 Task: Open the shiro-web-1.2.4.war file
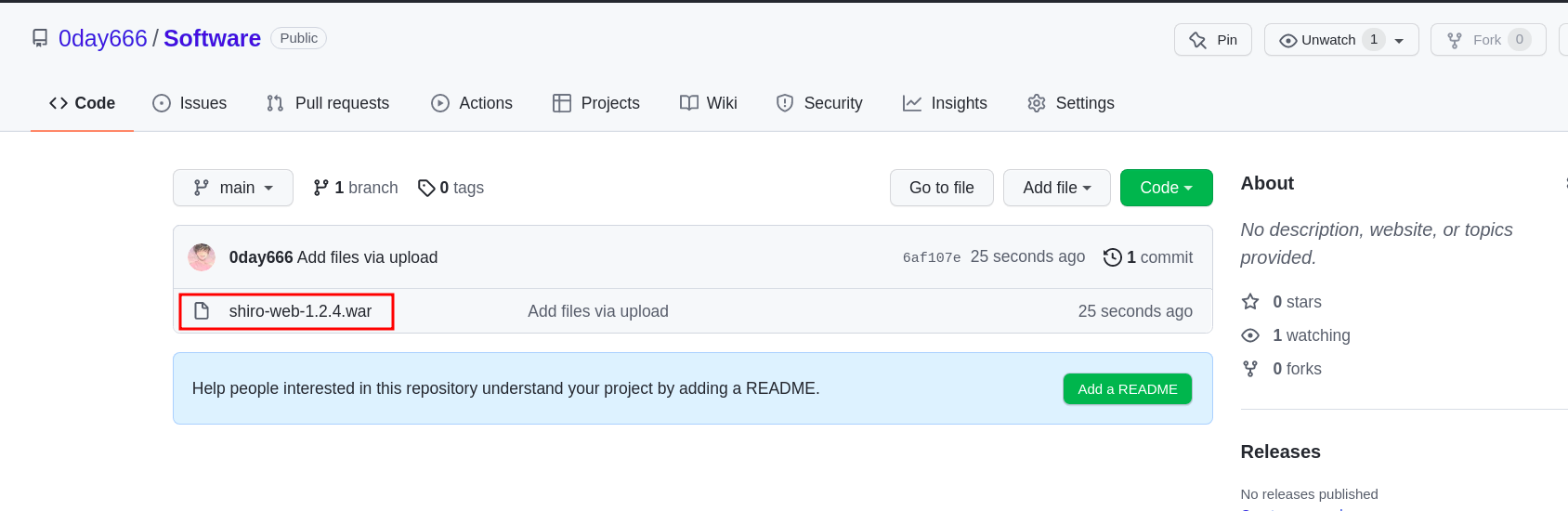(x=300, y=311)
